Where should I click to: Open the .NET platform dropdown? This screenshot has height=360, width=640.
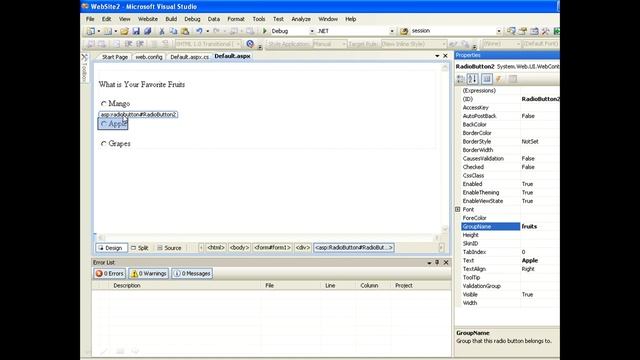click(x=392, y=31)
